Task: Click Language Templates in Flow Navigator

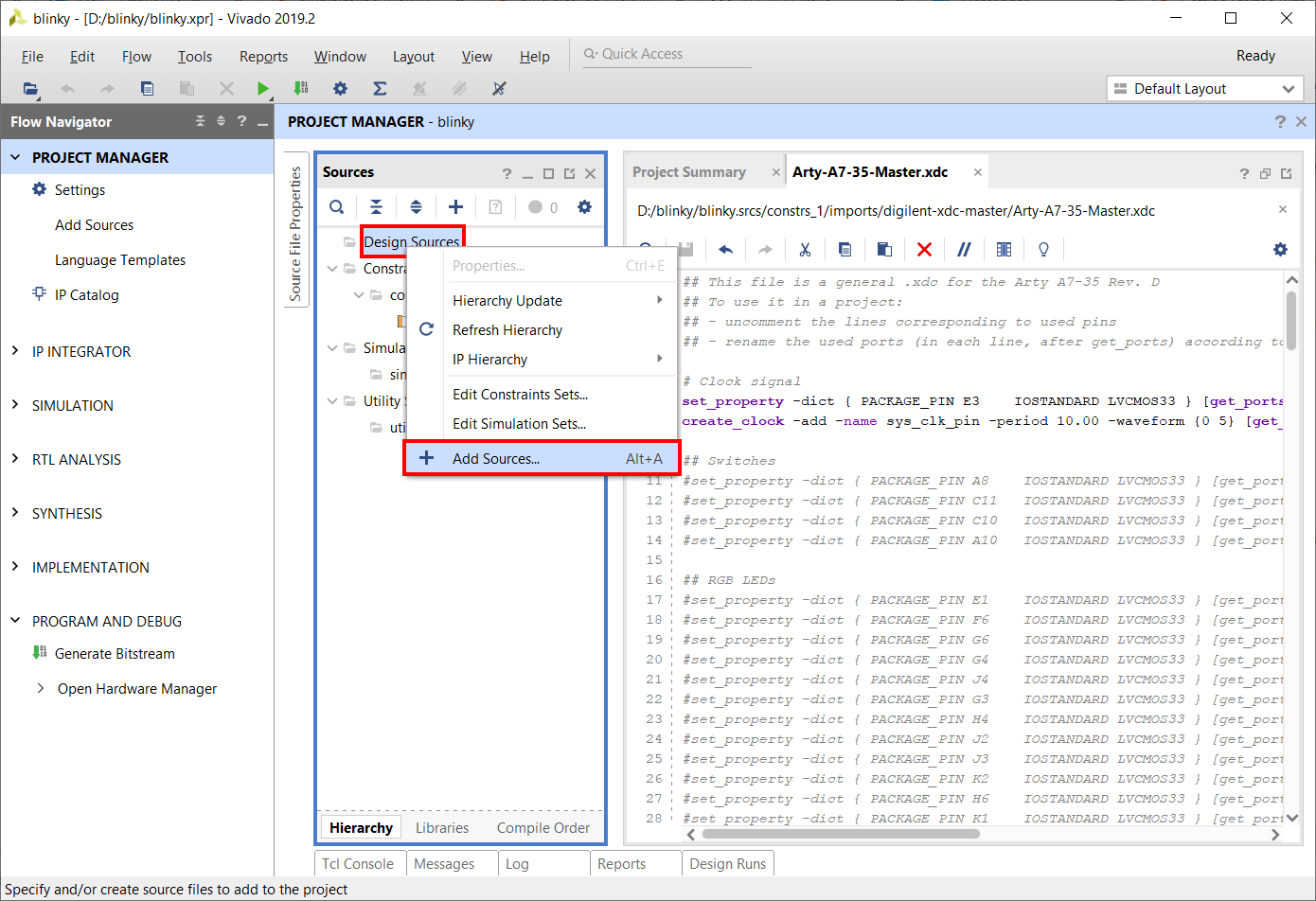Action: [x=120, y=259]
